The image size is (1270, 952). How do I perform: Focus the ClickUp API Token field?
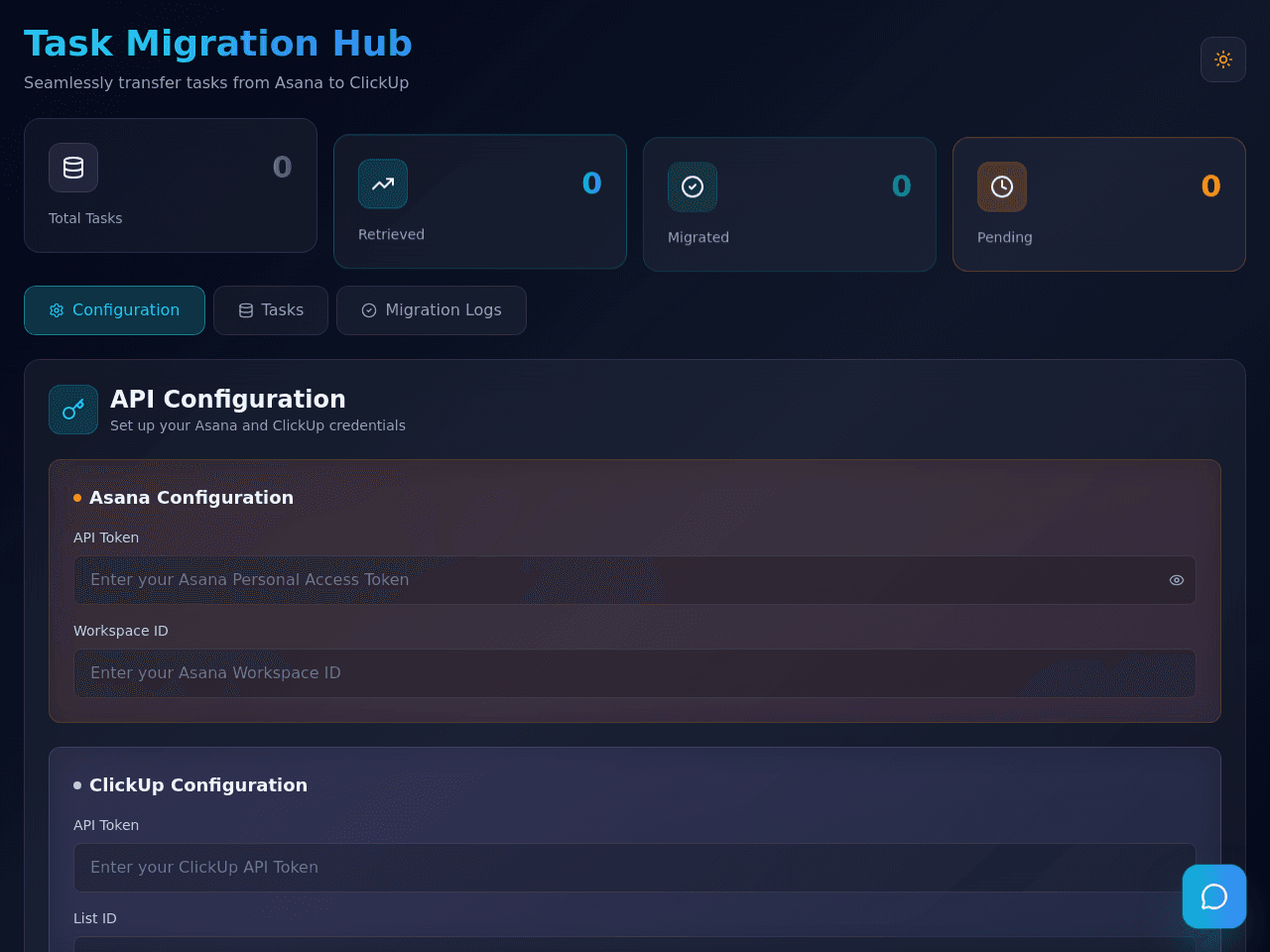[x=635, y=868]
